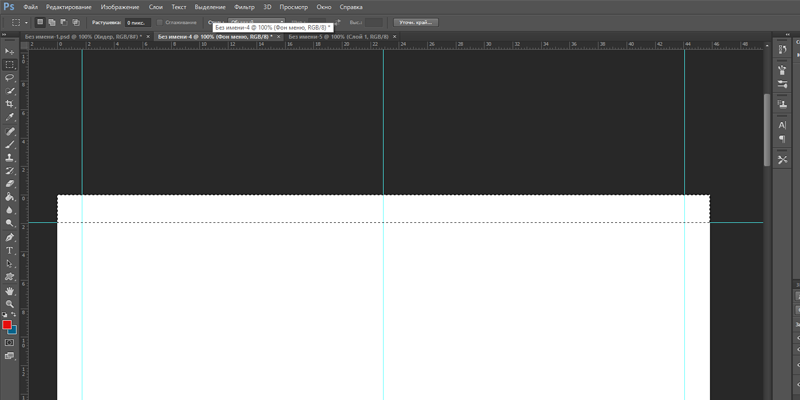The width and height of the screenshot is (800, 400).
Task: Select the Lasso tool
Action: [10, 77]
